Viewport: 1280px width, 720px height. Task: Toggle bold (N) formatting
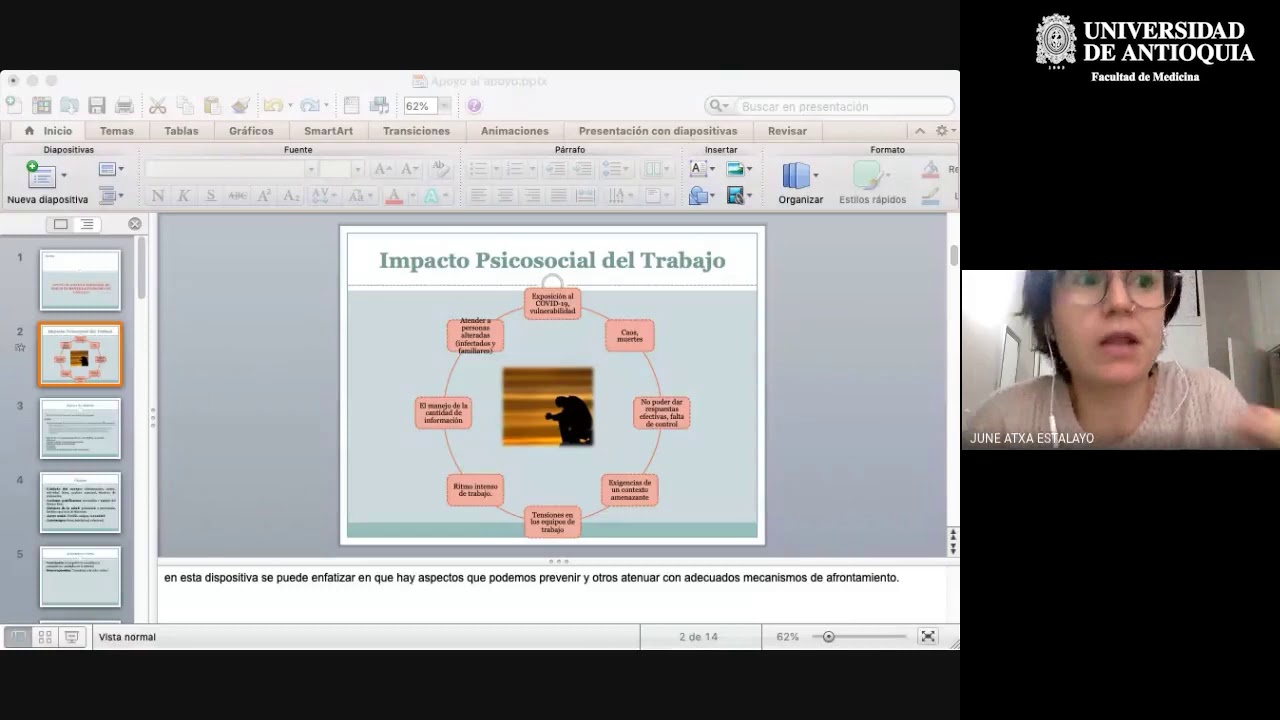[157, 196]
